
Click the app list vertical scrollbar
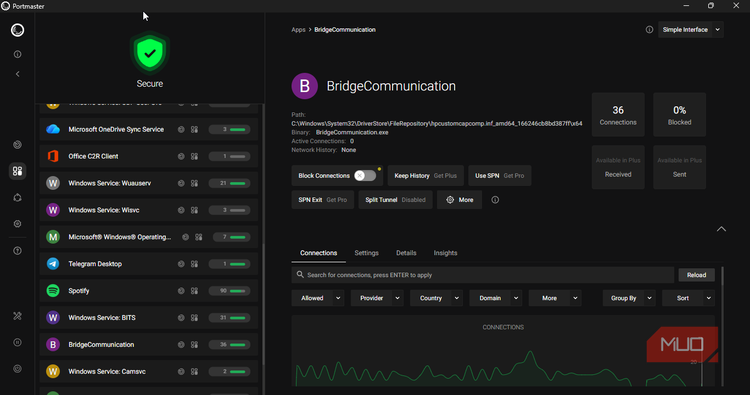[x=263, y=306]
